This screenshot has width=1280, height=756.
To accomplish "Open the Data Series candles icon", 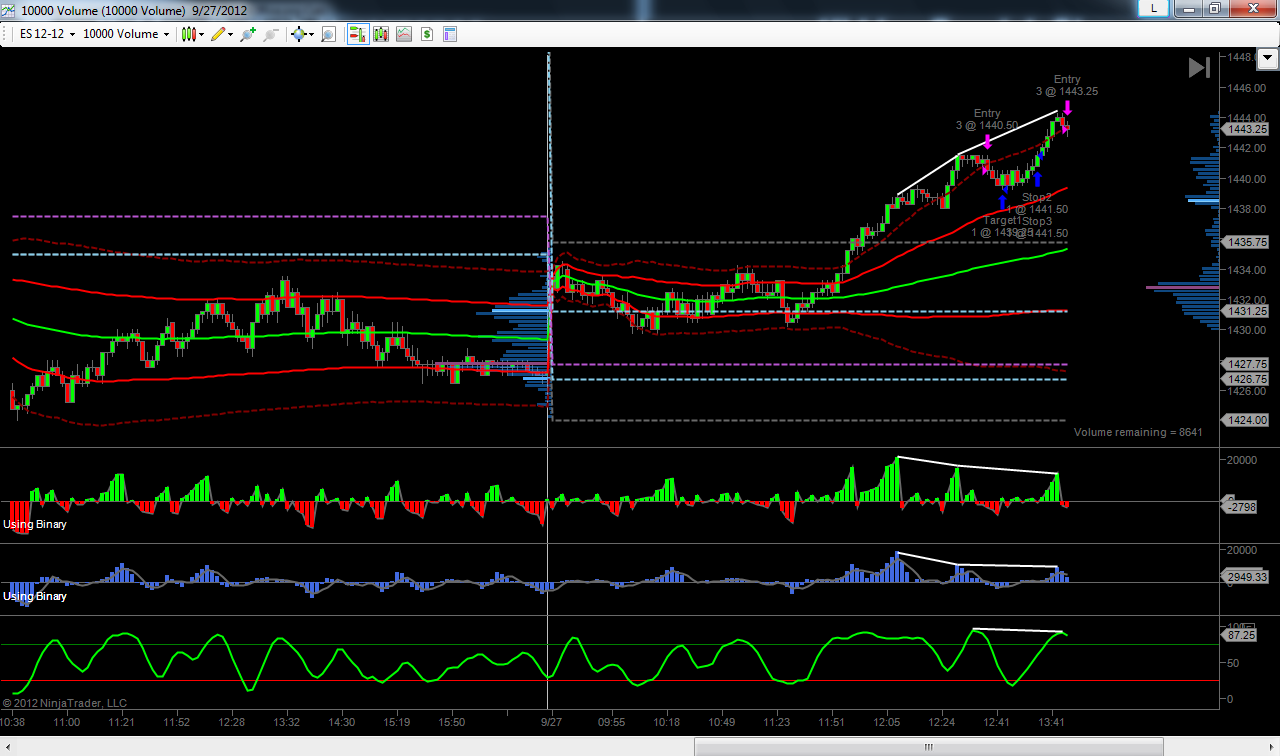I will click(x=380, y=34).
